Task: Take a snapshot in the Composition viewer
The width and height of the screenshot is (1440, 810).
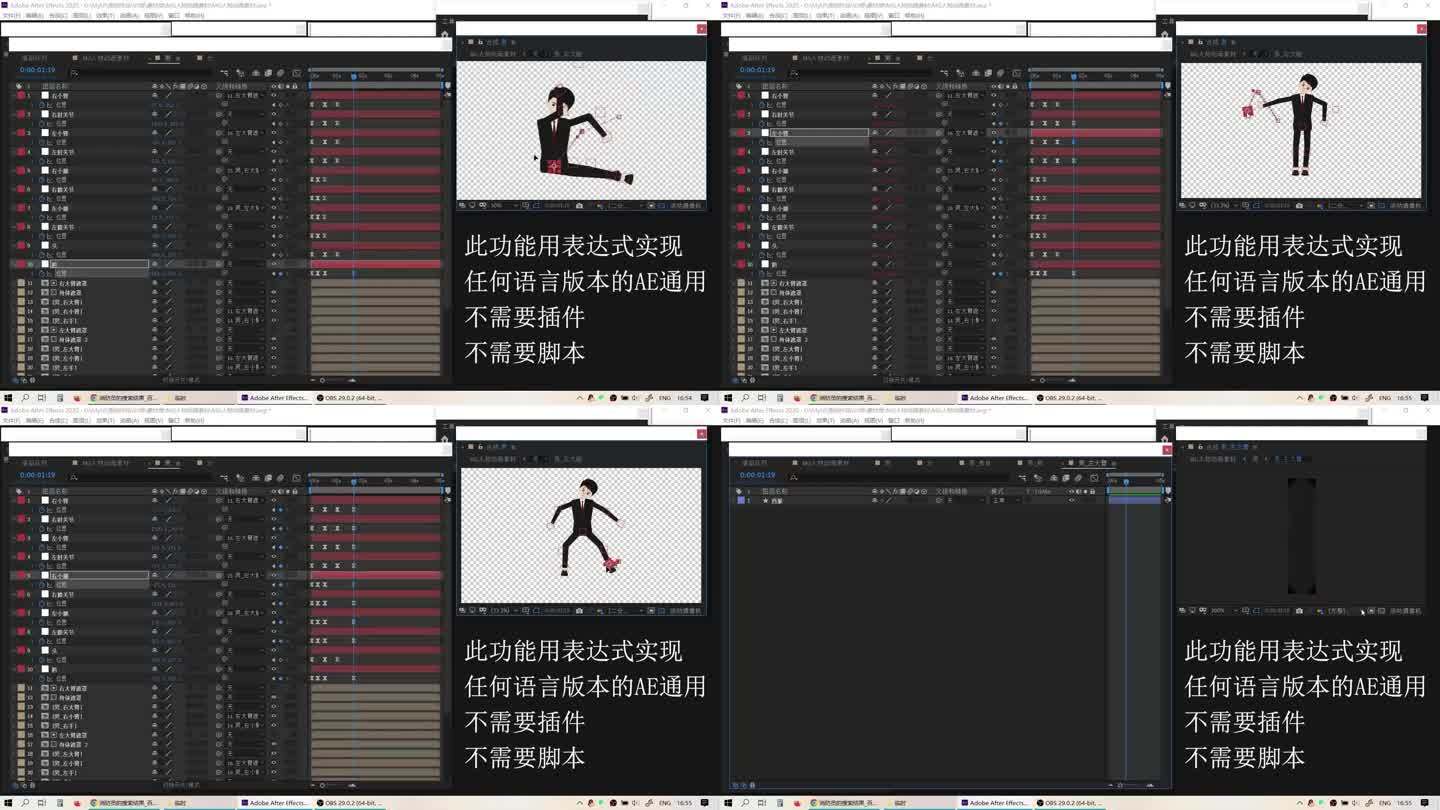Action: tap(580, 204)
